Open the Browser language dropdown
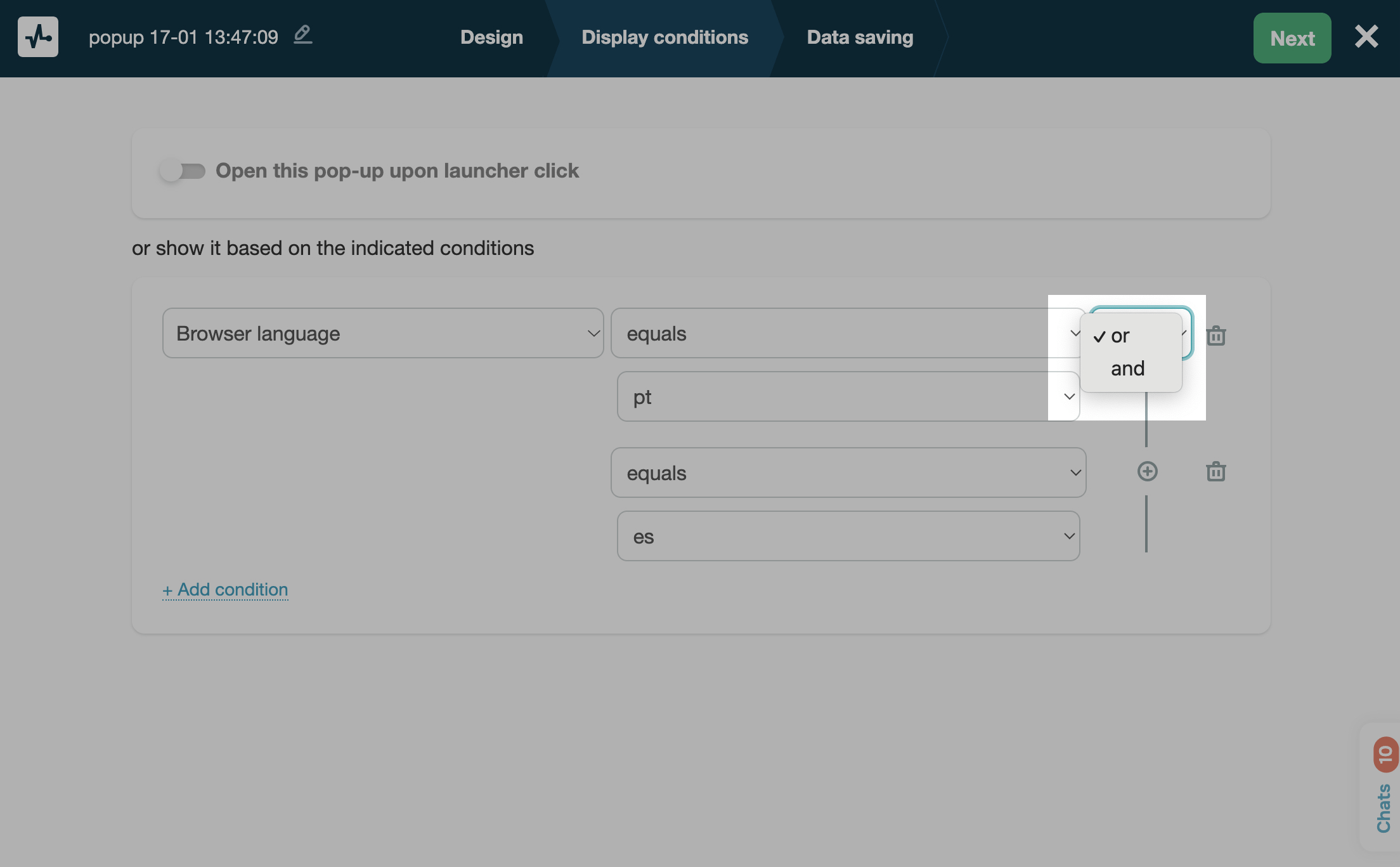 [x=382, y=334]
